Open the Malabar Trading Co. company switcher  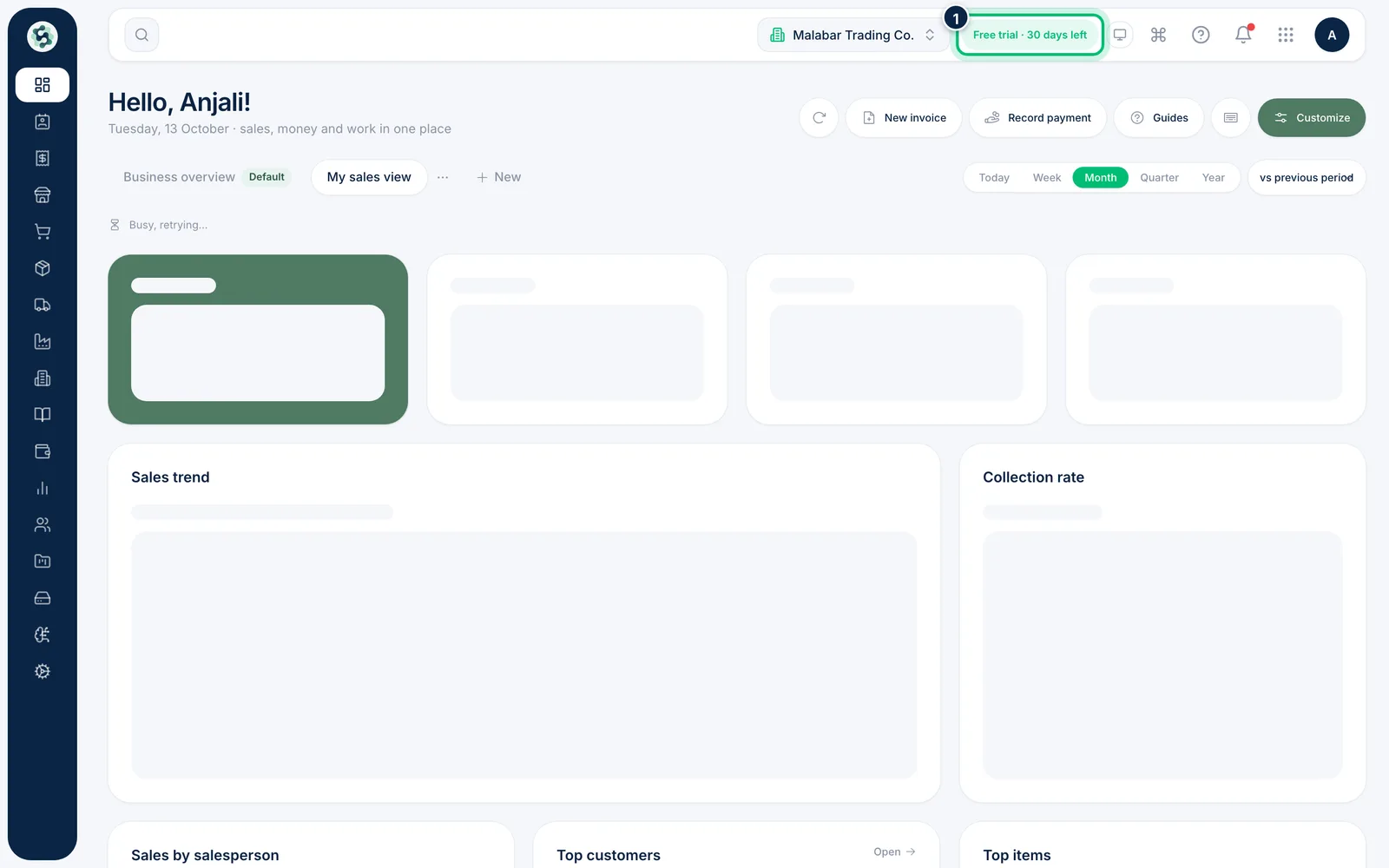point(852,35)
